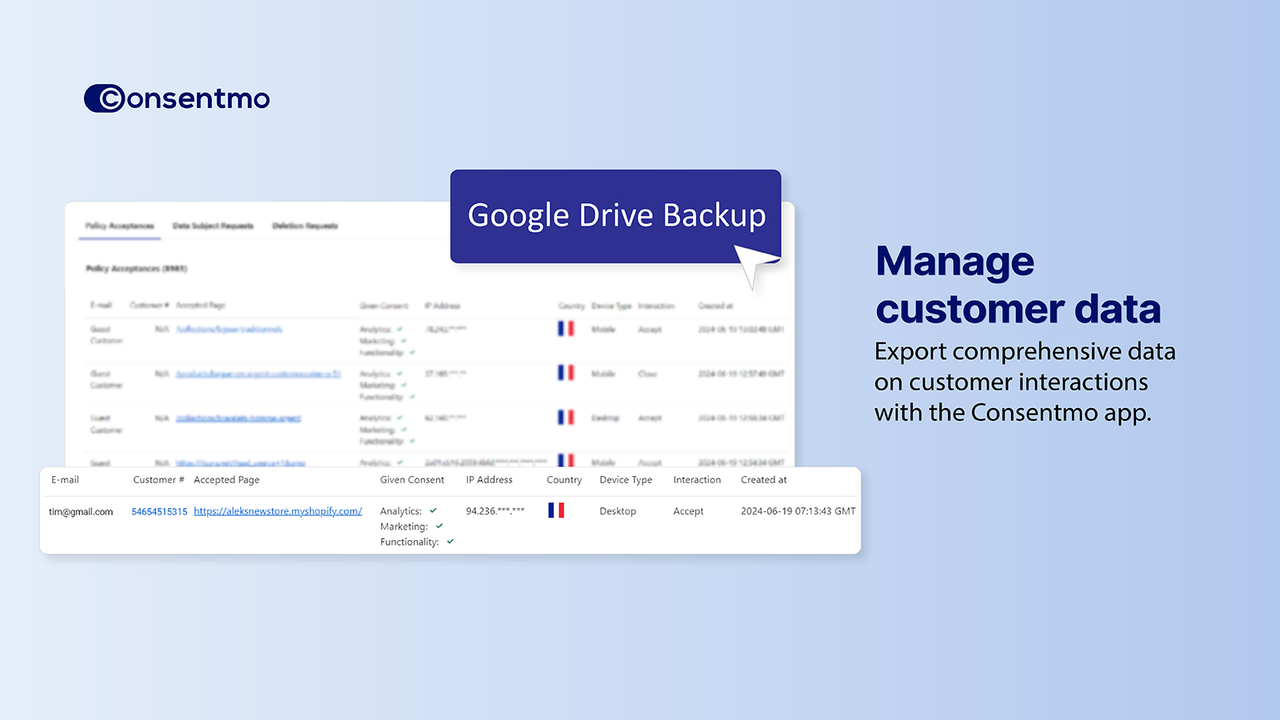The width and height of the screenshot is (1280, 720).
Task: Switch to the Deletion Requests tab
Action: pyautogui.click(x=305, y=225)
